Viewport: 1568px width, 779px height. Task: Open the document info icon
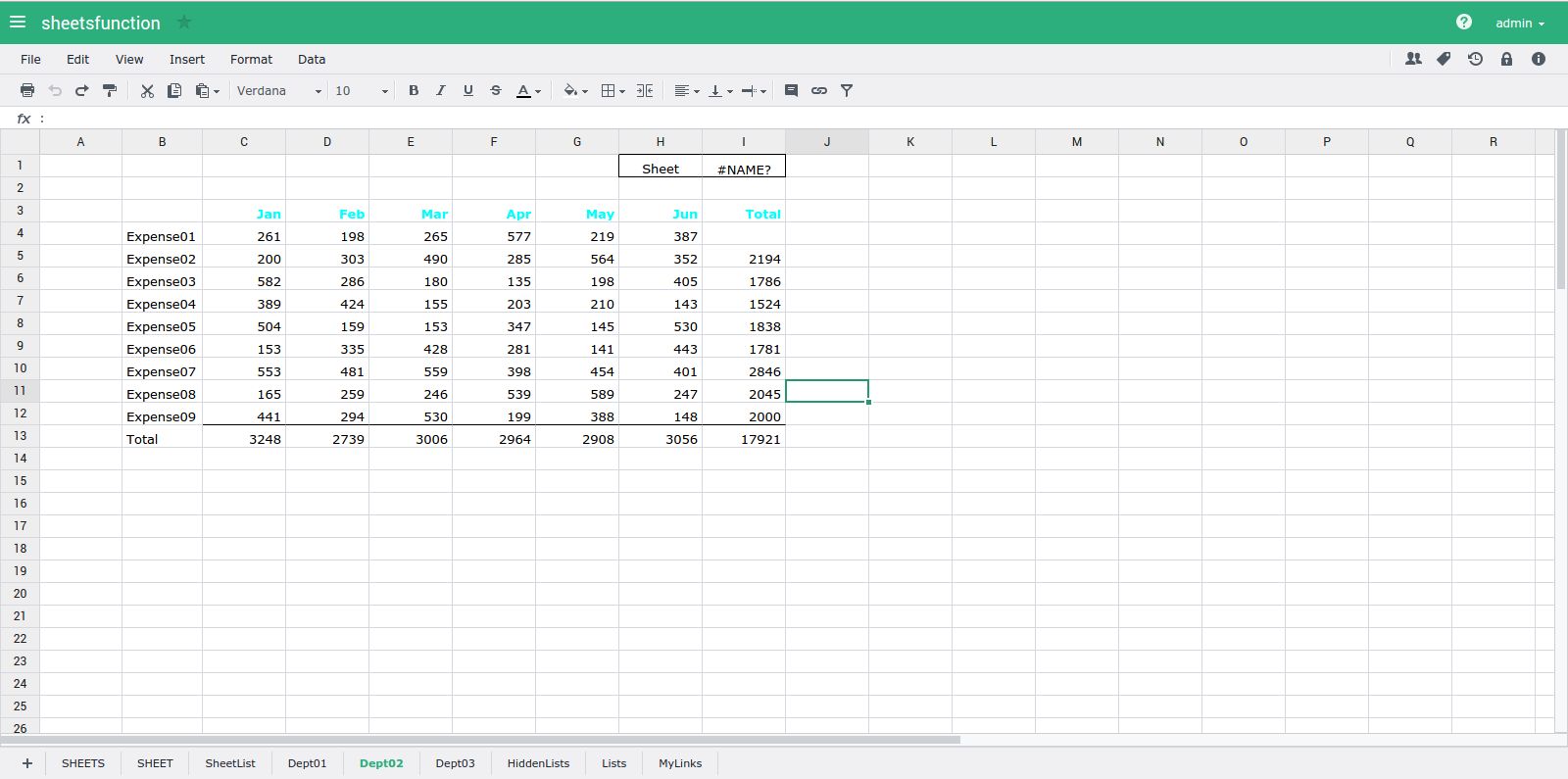click(1539, 59)
